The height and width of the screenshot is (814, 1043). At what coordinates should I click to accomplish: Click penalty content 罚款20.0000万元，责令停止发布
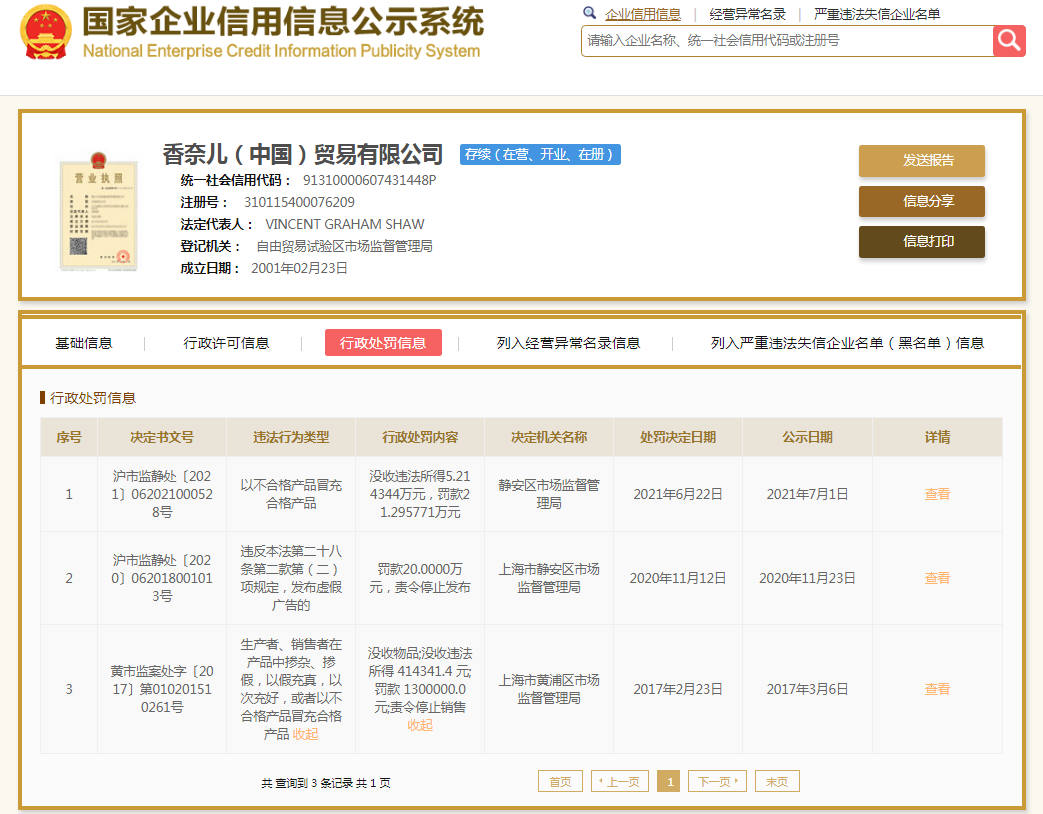pyautogui.click(x=420, y=578)
